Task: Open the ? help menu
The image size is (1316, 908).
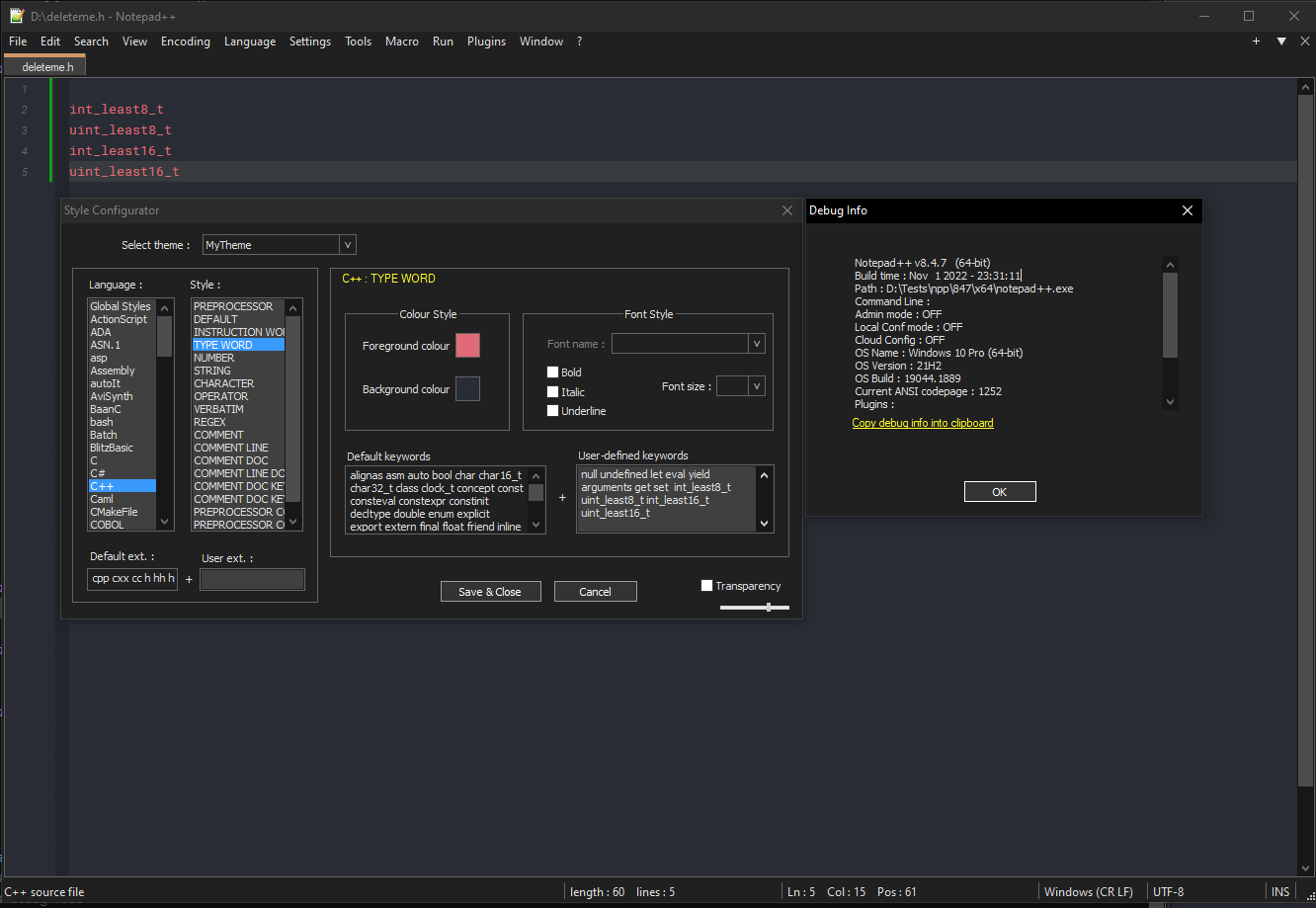Action: point(579,41)
